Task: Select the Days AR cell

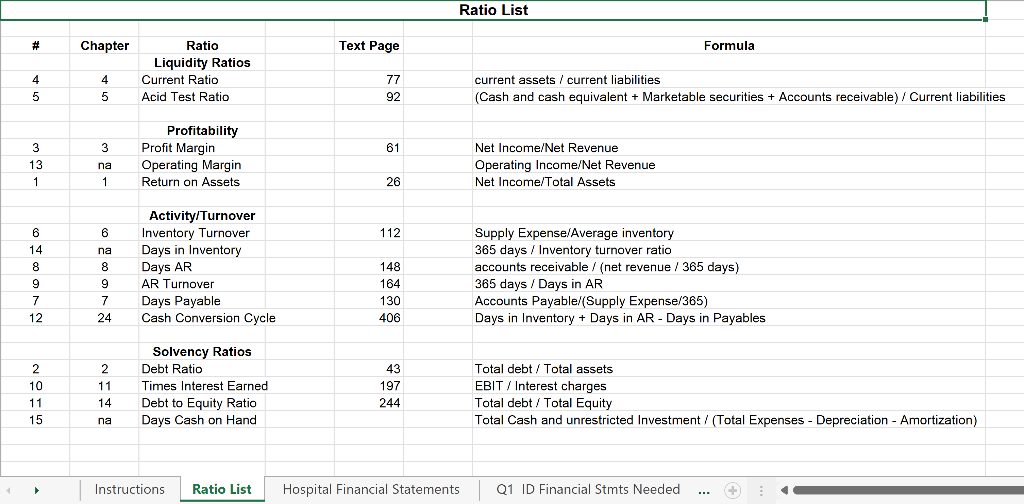Action: (202, 266)
